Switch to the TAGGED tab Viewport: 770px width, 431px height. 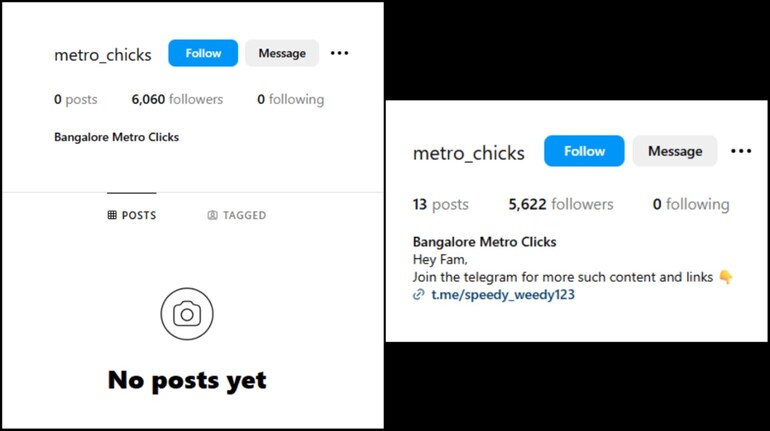coord(237,215)
